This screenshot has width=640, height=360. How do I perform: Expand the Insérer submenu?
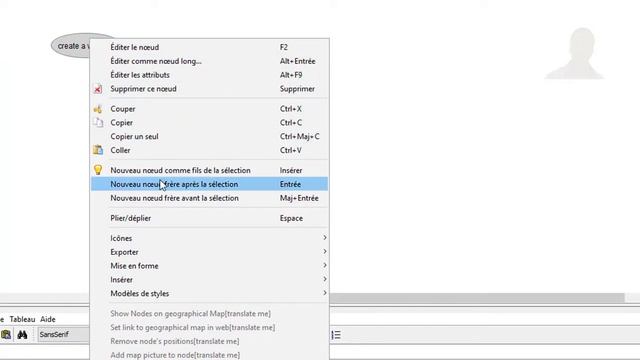pyautogui.click(x=209, y=280)
